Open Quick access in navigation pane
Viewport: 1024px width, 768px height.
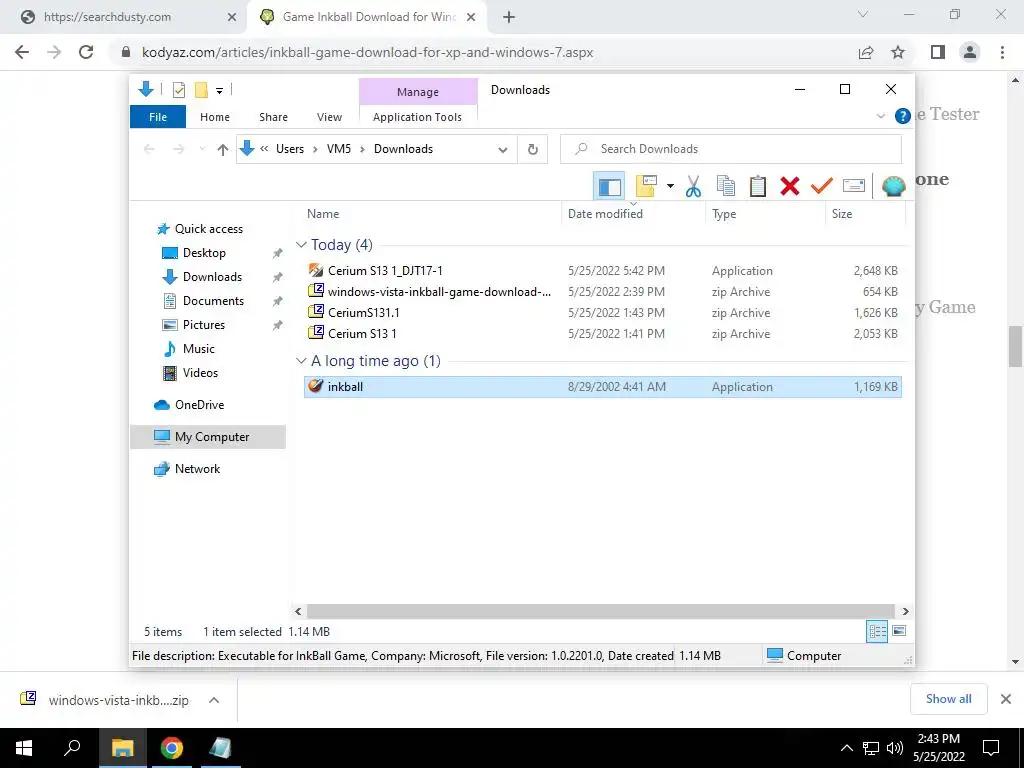[208, 229]
